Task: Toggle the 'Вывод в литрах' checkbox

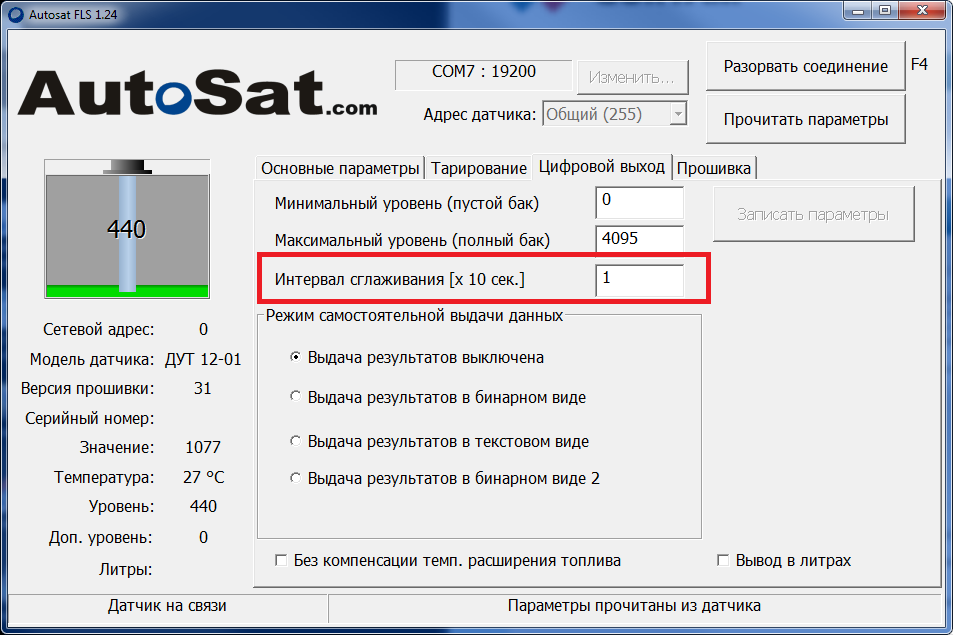Action: [x=723, y=561]
